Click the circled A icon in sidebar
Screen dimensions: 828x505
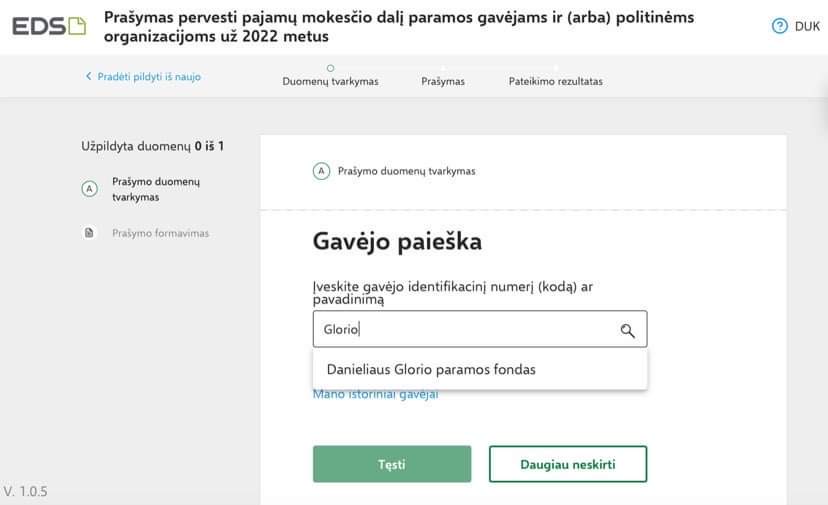point(89,189)
